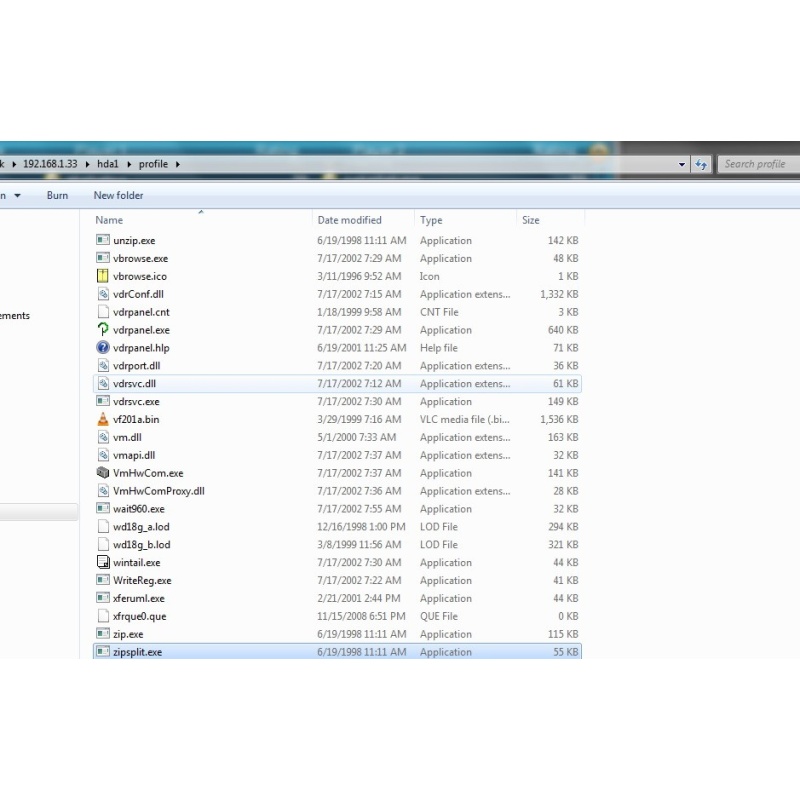This screenshot has width=800, height=800.
Task: Click the vdrpanel.exe green icon
Action: coord(103,330)
